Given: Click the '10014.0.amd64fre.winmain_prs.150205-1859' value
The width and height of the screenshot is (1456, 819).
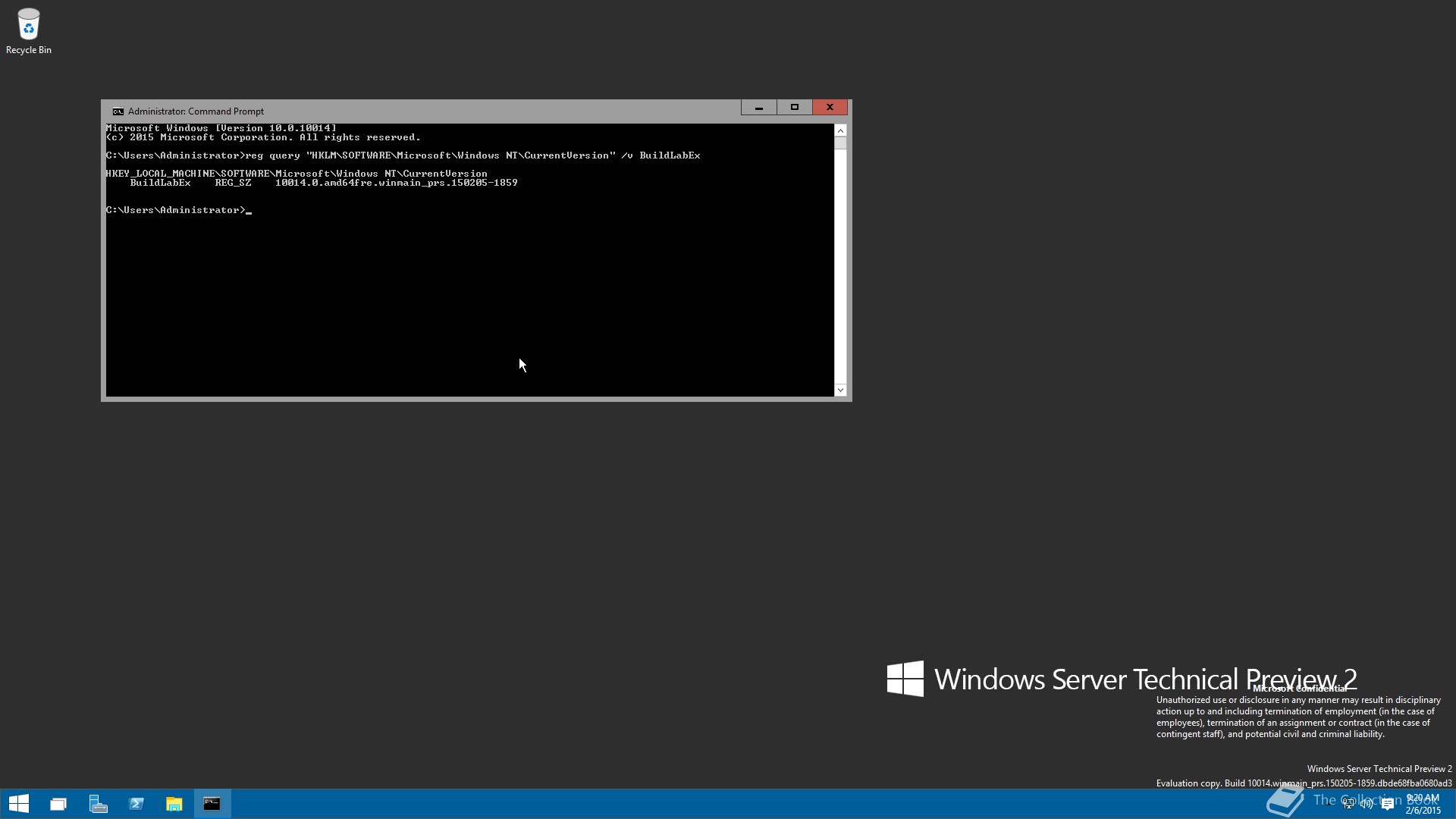Looking at the screenshot, I should [x=397, y=183].
